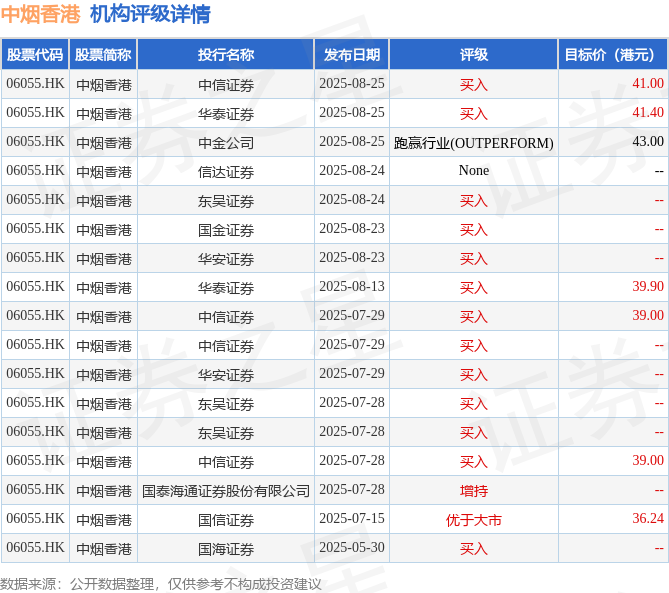Image resolution: width=669 pixels, height=593 pixels.
Task: Click target price 36.24
Action: click(x=648, y=518)
